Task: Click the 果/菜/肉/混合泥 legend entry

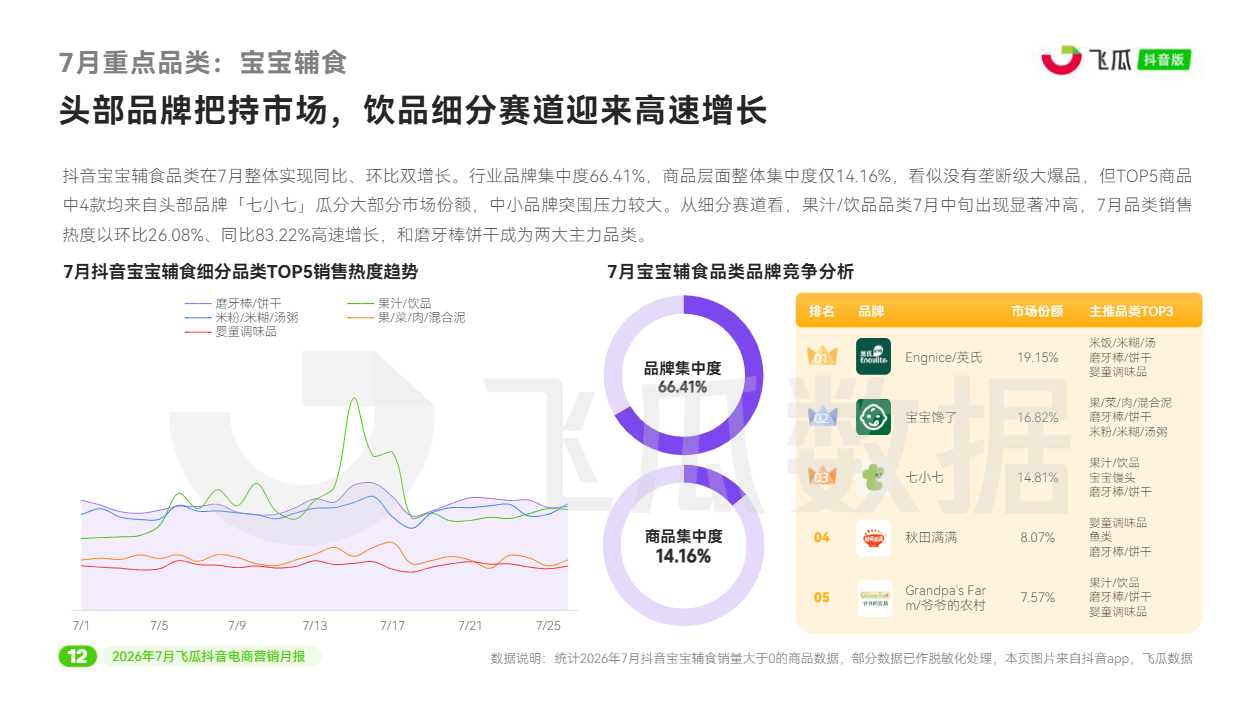Action: [x=406, y=317]
